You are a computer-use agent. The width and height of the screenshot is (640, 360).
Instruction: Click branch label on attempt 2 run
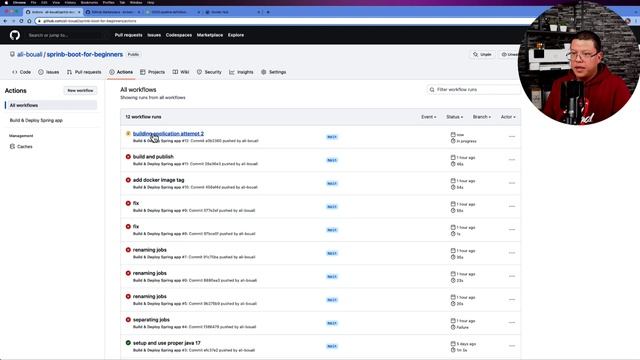click(332, 137)
